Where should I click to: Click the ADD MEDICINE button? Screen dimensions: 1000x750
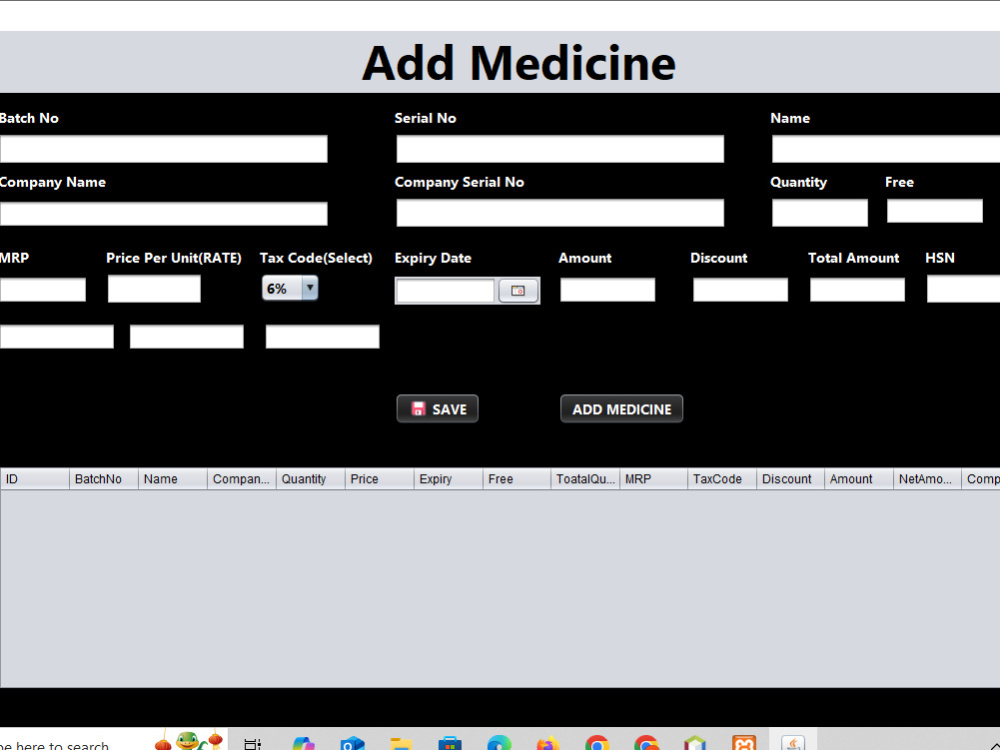(622, 409)
